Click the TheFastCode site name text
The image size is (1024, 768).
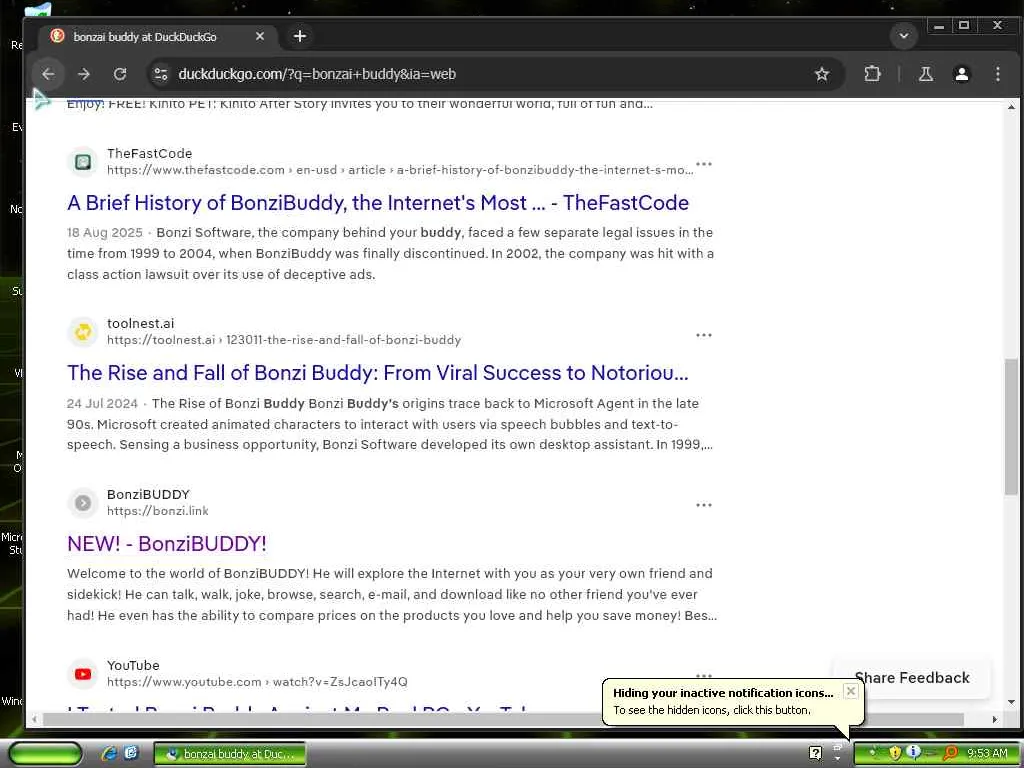[150, 153]
